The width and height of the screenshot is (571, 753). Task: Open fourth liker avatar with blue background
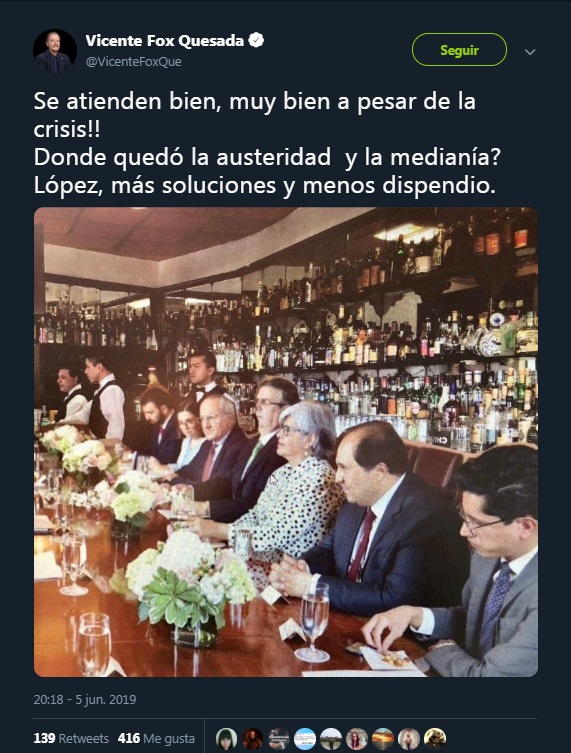[304, 739]
